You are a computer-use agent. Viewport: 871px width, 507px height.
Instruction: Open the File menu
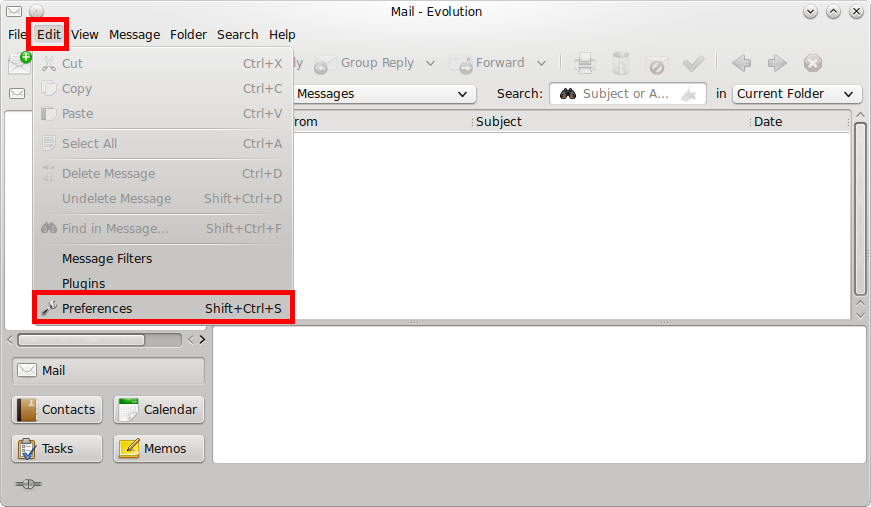(x=17, y=34)
